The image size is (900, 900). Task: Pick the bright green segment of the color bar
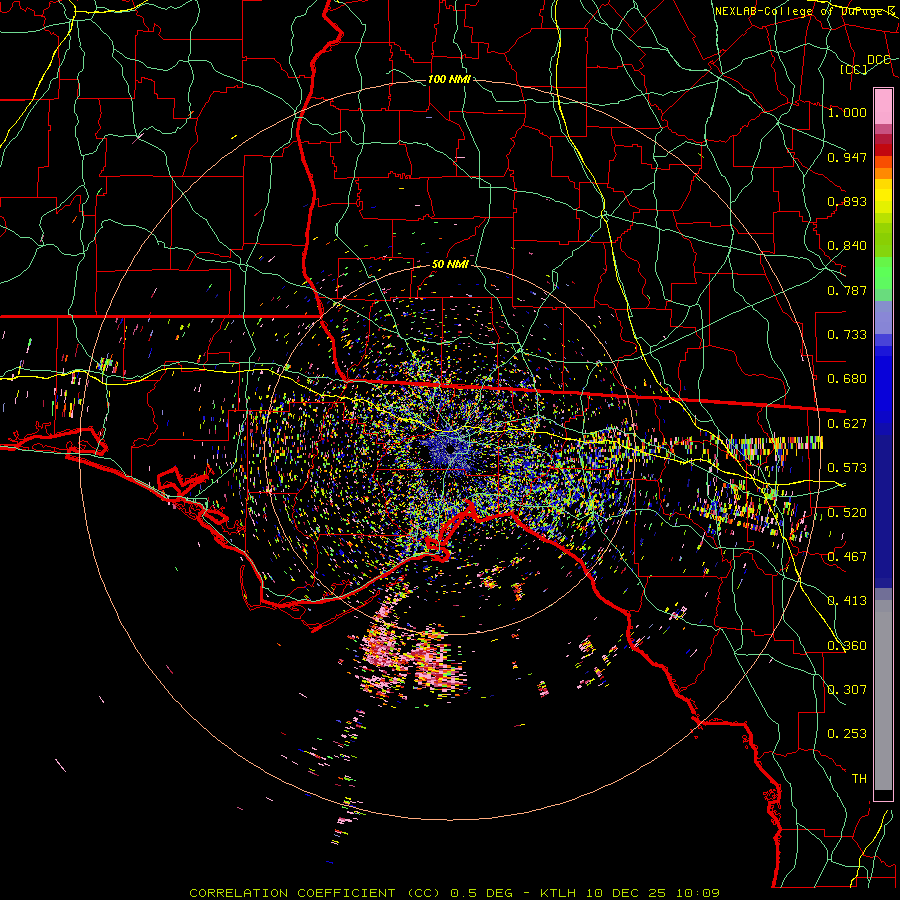pyautogui.click(x=883, y=273)
